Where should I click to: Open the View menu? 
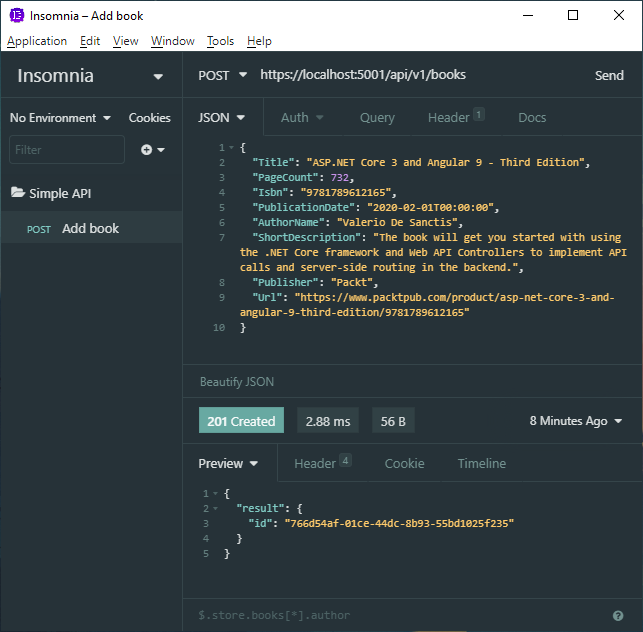[x=125, y=41]
